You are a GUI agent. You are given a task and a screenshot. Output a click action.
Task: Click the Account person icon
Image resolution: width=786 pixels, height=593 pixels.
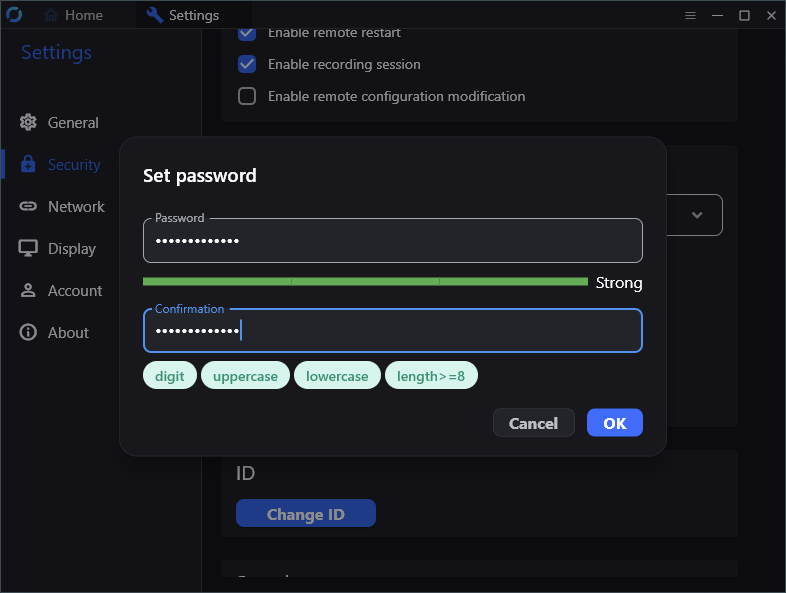click(28, 291)
